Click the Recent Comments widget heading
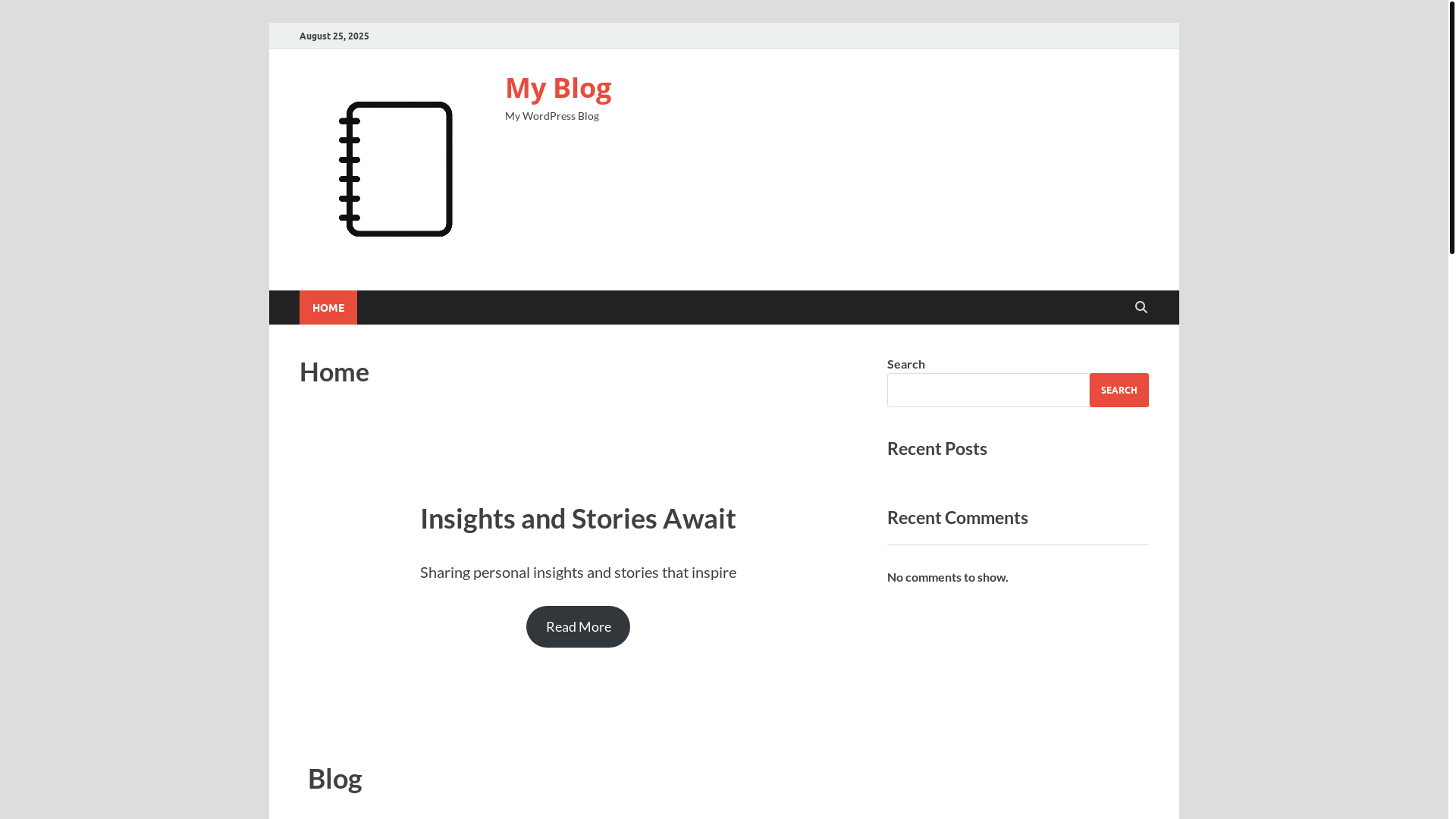Viewport: 1456px width, 819px height. click(958, 517)
